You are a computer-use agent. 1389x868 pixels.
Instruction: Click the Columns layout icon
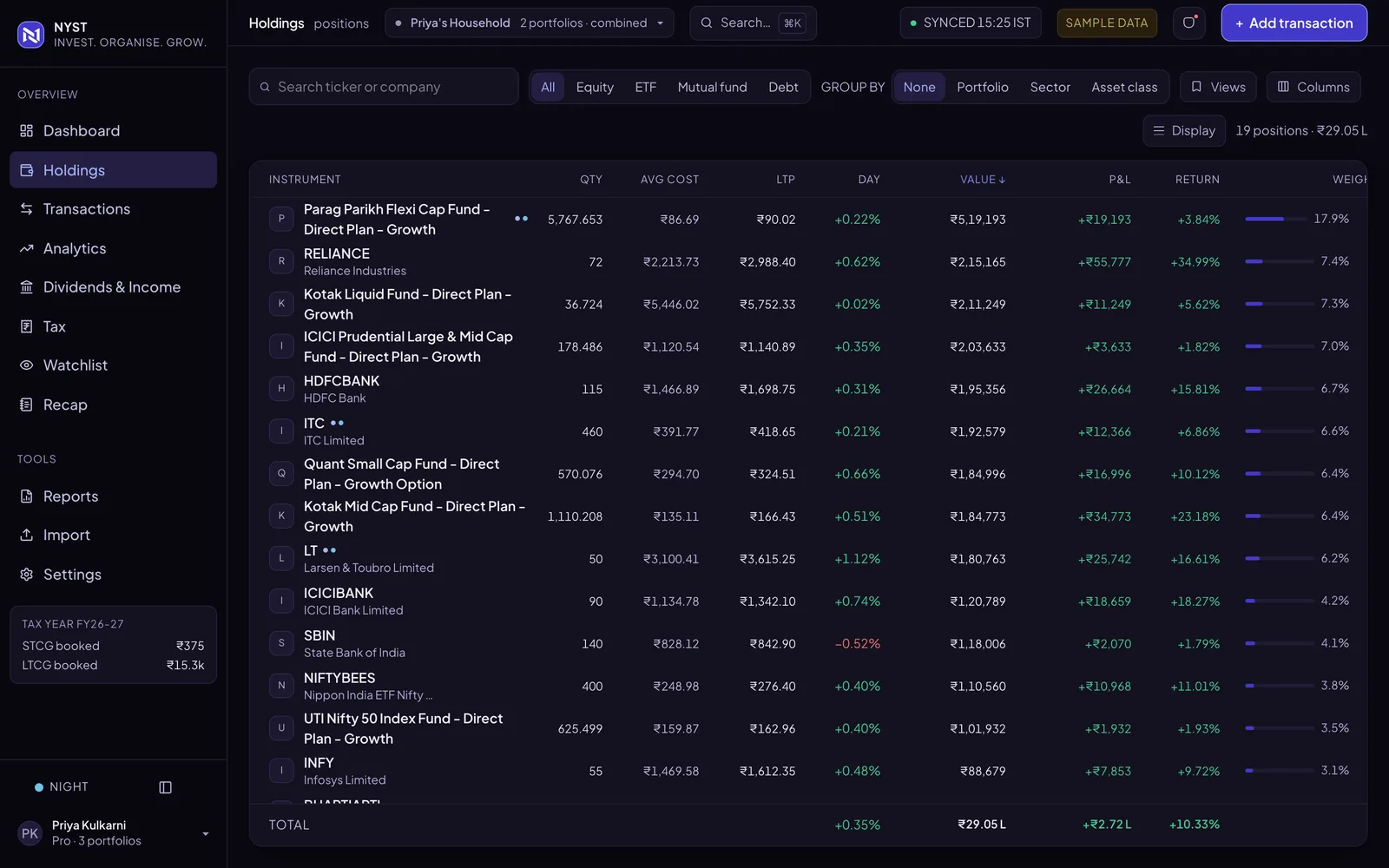(x=1284, y=87)
